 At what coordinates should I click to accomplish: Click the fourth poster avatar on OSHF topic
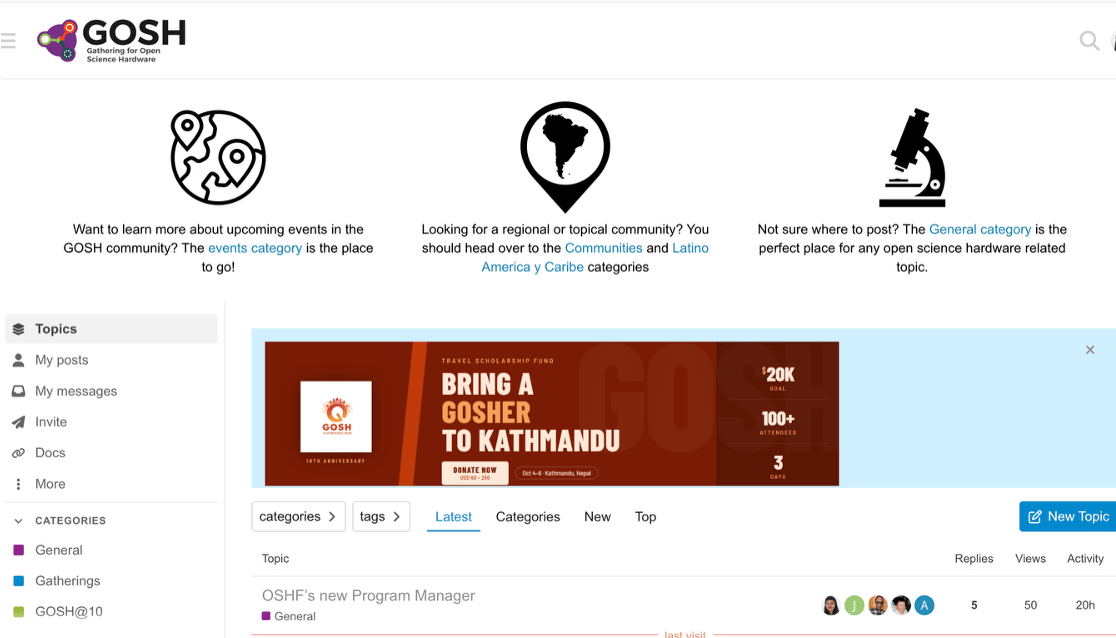tap(901, 605)
